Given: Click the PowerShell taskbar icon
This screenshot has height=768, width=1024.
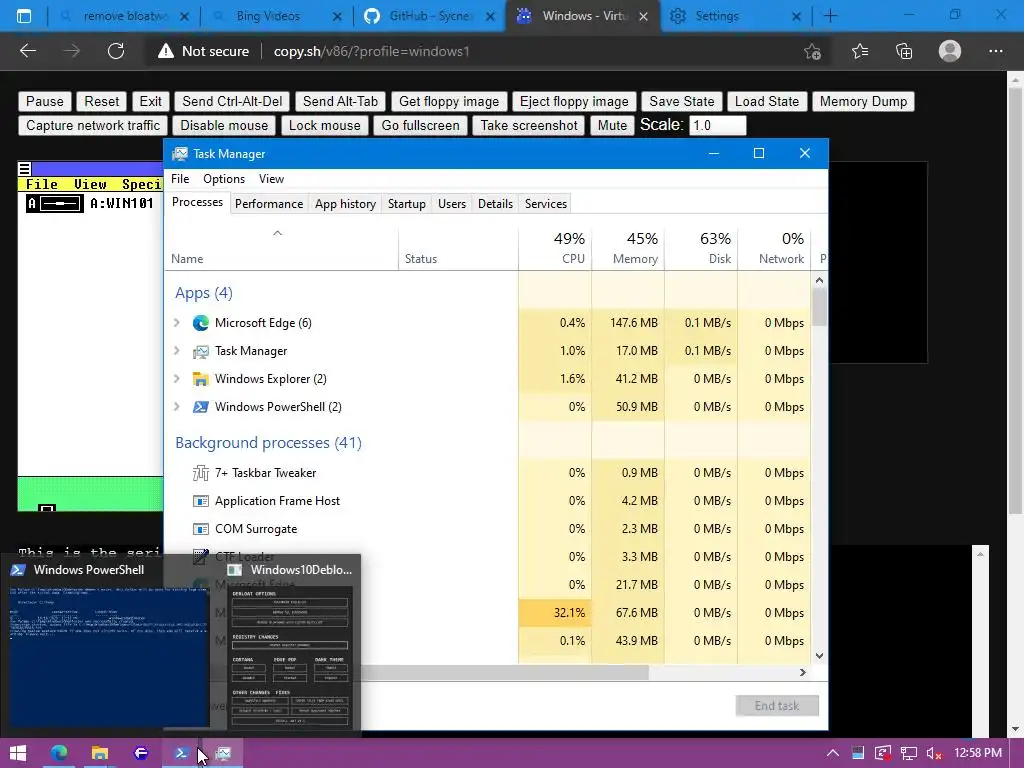Looking at the screenshot, I should [182, 753].
